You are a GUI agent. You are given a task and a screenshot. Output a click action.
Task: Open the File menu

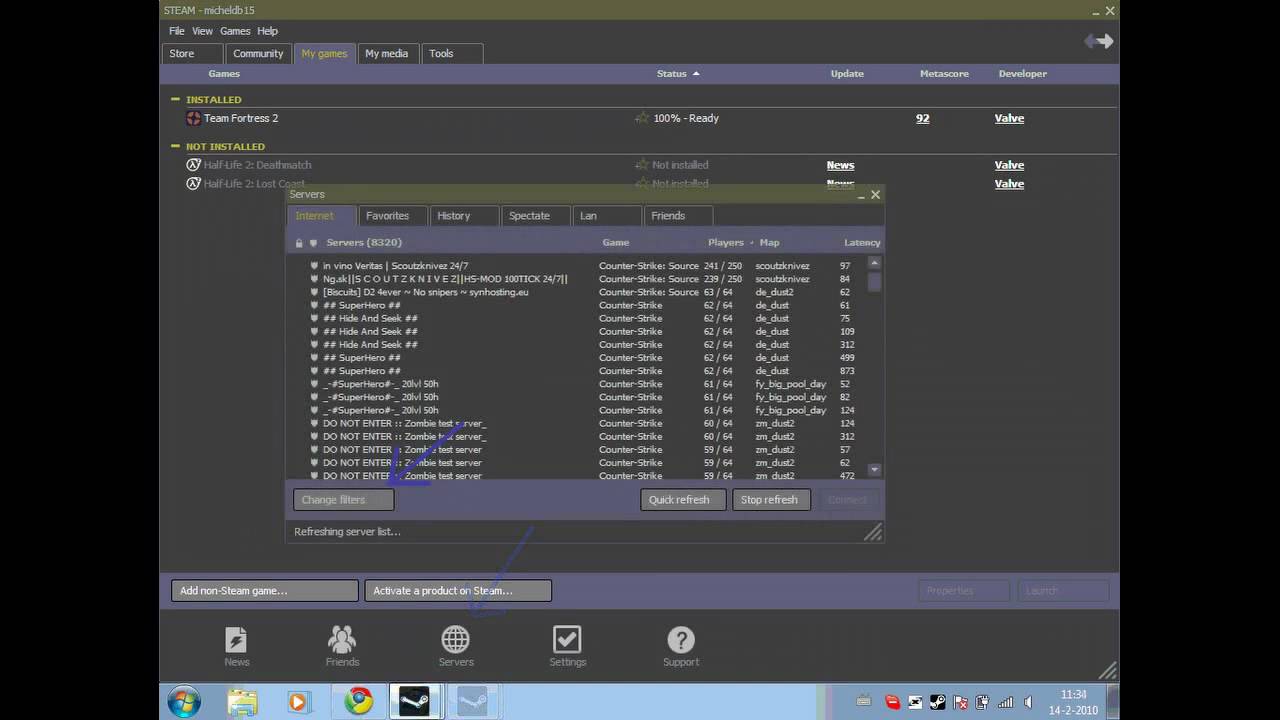point(177,31)
